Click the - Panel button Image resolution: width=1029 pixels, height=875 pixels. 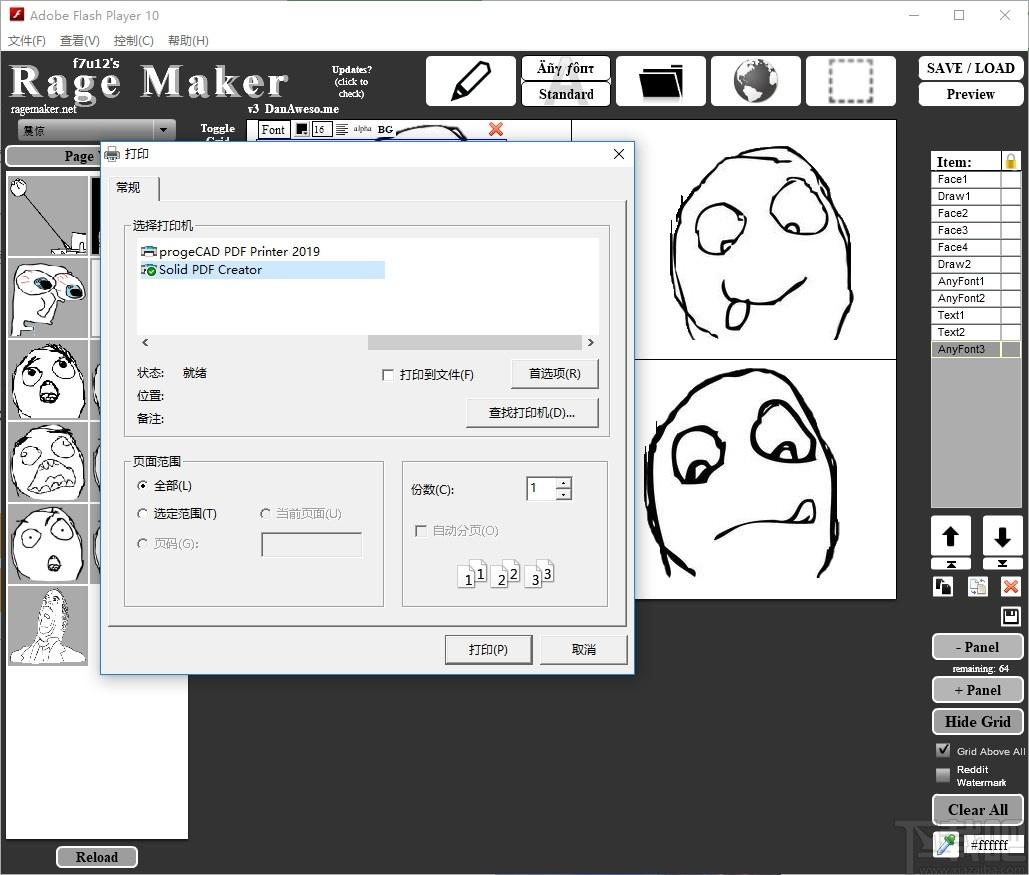[977, 647]
